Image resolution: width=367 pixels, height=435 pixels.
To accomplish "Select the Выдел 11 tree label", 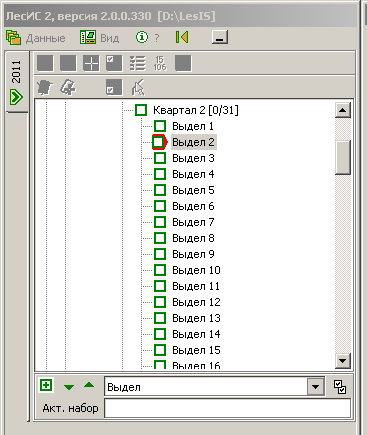I will [x=196, y=286].
